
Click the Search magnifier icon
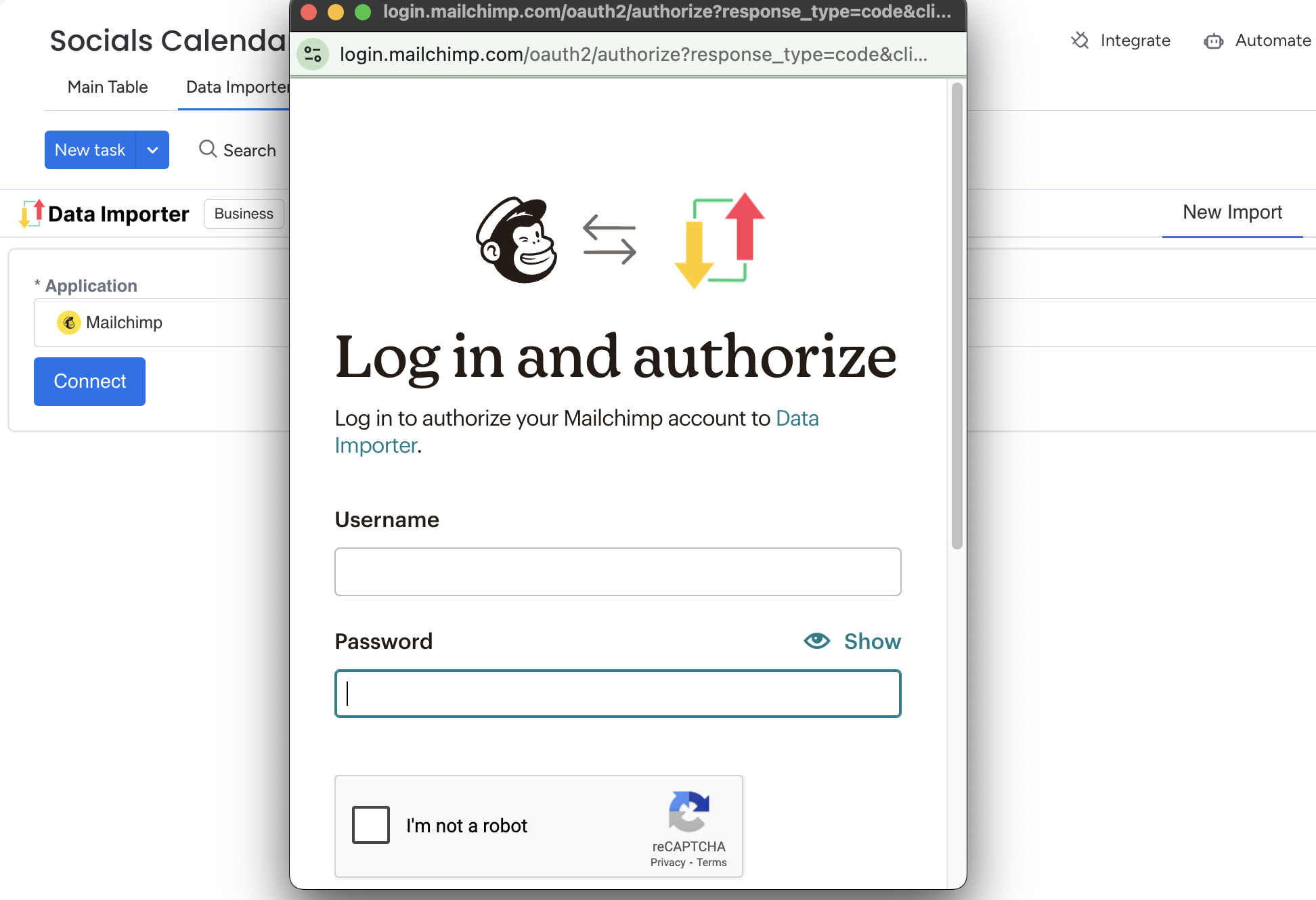click(208, 150)
